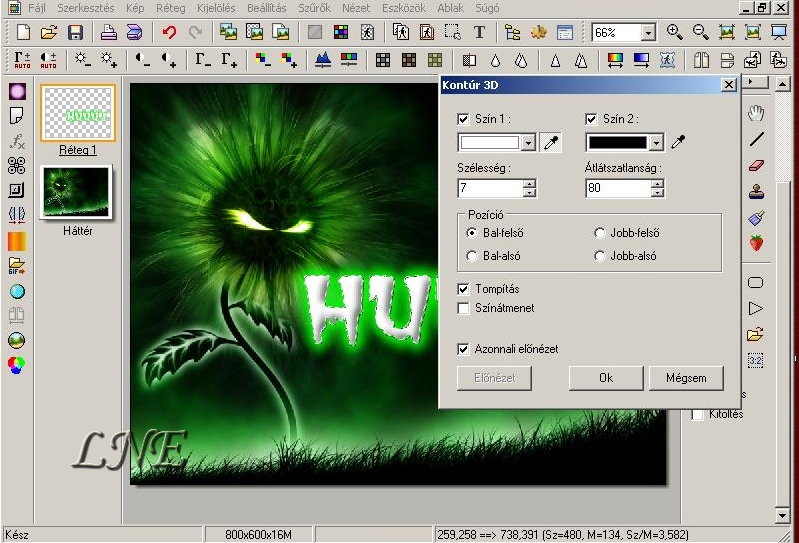Open the Szűrők menu
Image resolution: width=799 pixels, height=543 pixels.
click(314, 8)
